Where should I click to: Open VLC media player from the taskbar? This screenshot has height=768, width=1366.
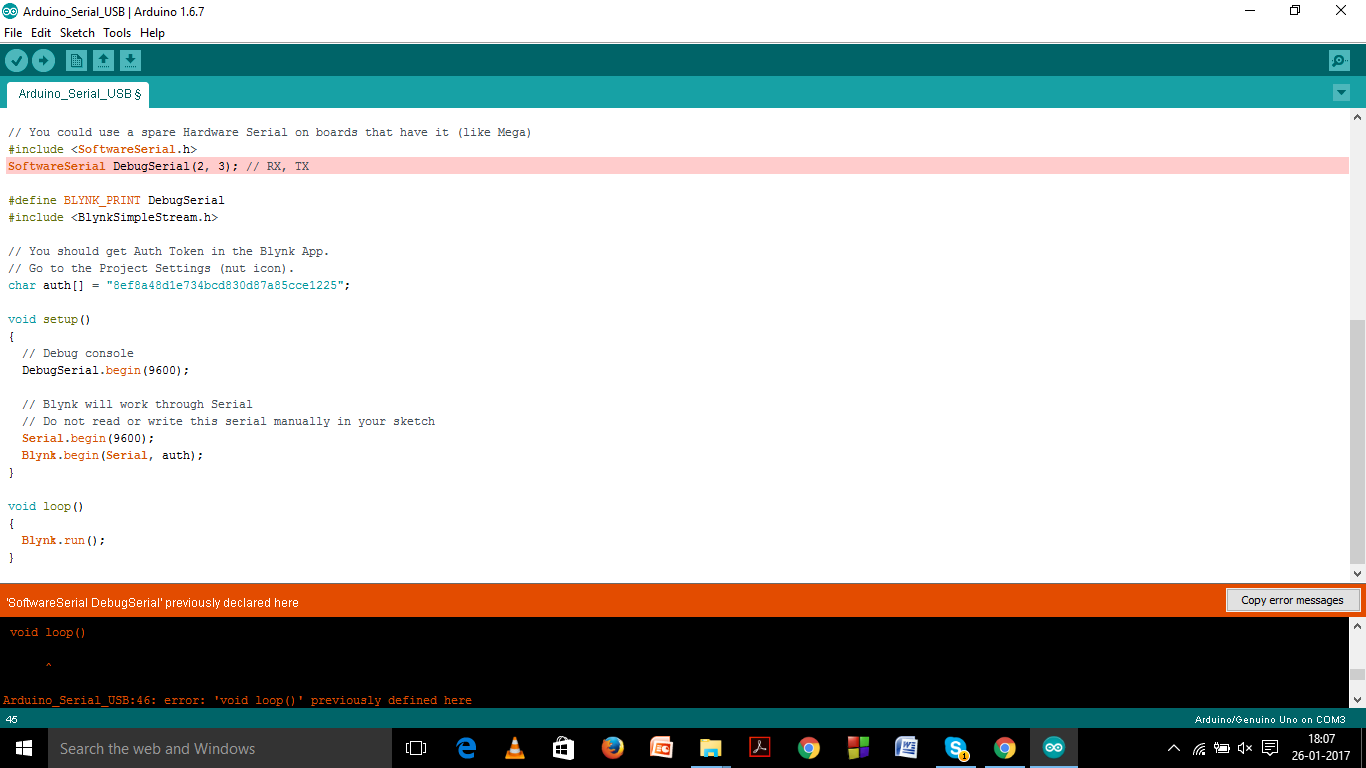(515, 748)
